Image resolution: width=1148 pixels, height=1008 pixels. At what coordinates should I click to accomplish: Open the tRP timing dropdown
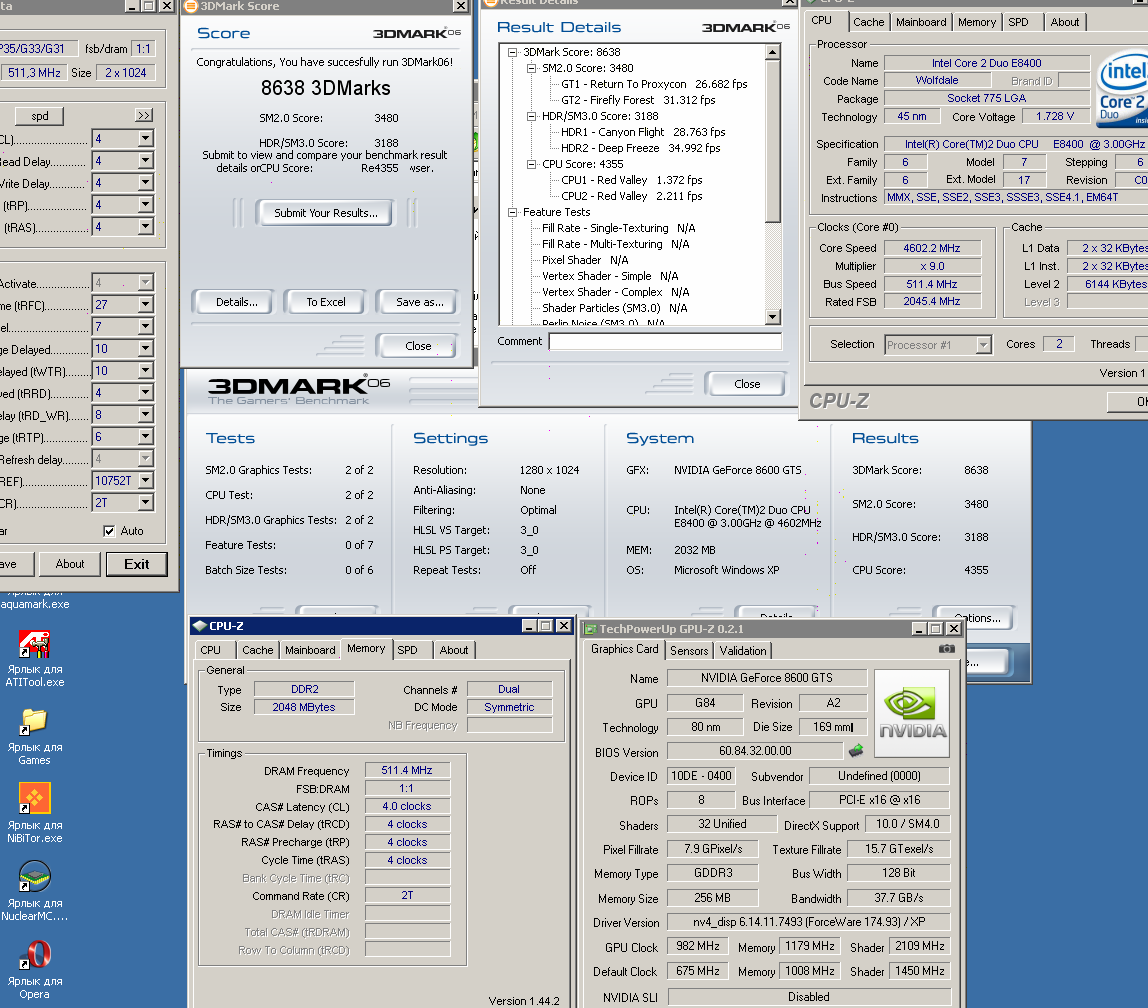coord(145,205)
